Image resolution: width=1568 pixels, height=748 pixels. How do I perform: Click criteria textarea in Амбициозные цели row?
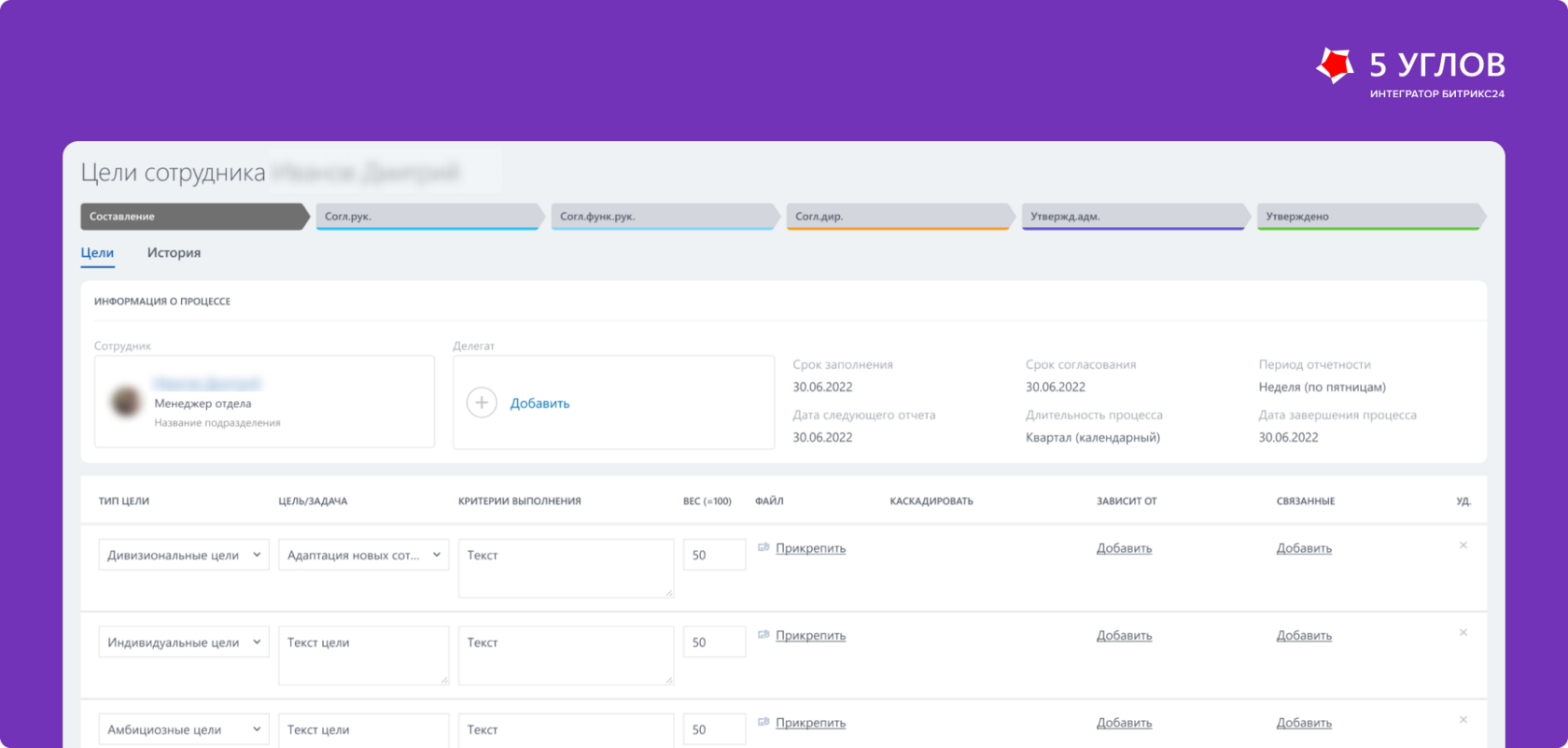(566, 730)
